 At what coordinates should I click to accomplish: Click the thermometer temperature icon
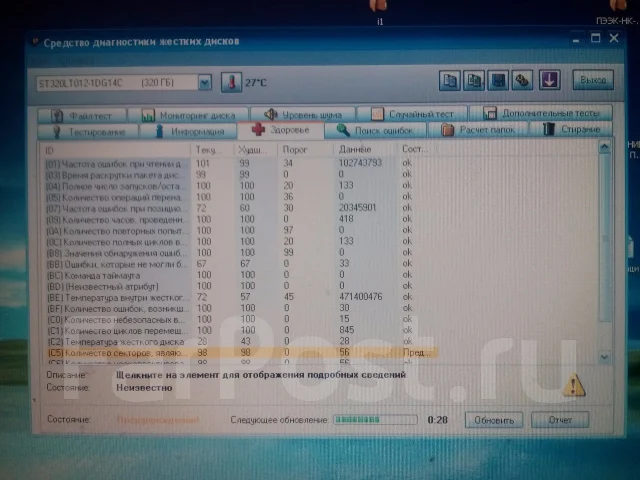[x=231, y=82]
